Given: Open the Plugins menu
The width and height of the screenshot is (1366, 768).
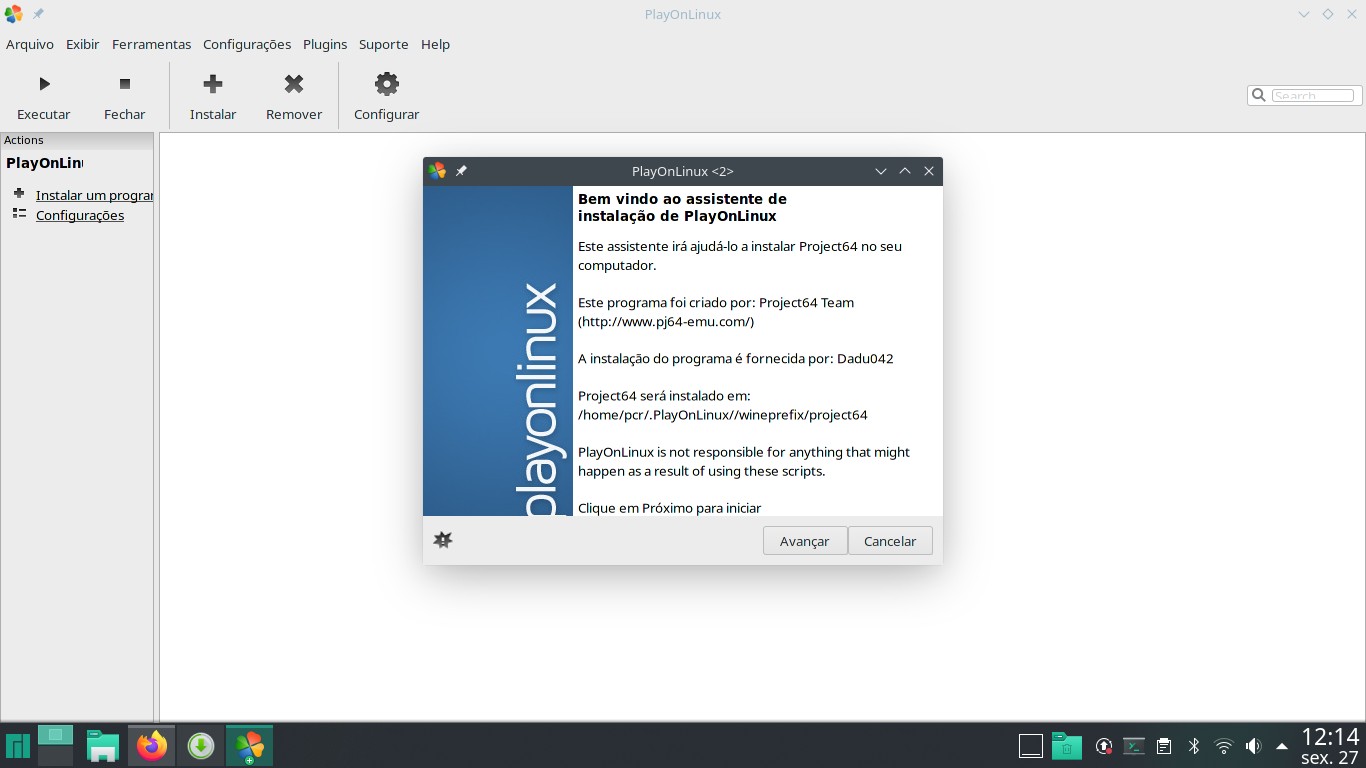Looking at the screenshot, I should (x=325, y=44).
